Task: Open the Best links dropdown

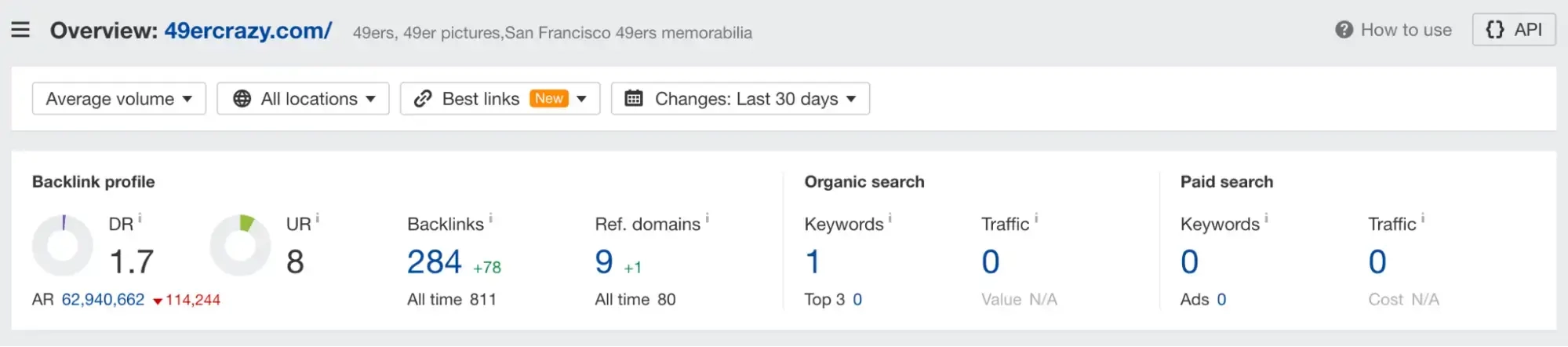Action: (x=500, y=99)
